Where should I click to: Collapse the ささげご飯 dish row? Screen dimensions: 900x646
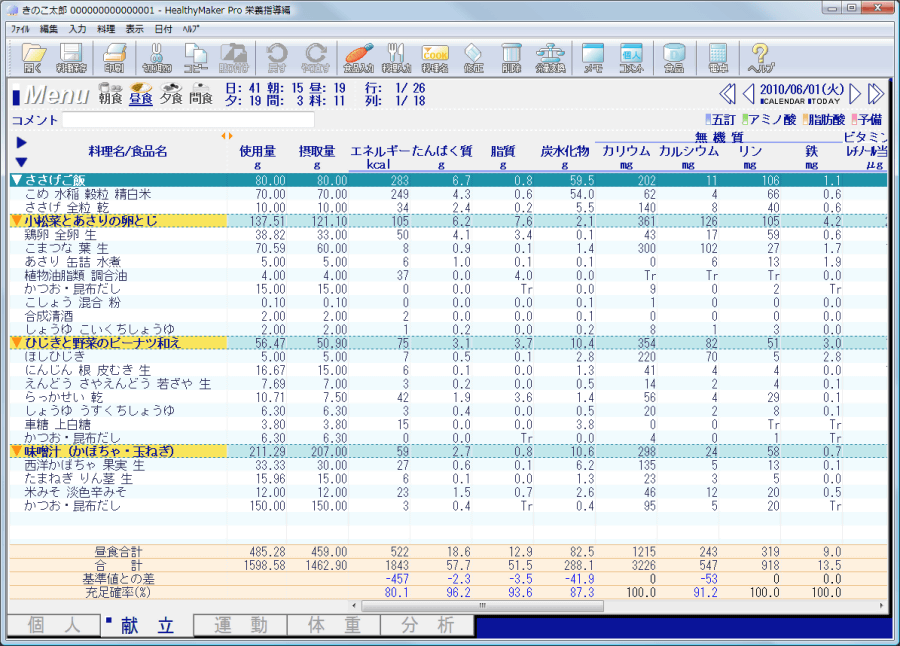(17, 180)
